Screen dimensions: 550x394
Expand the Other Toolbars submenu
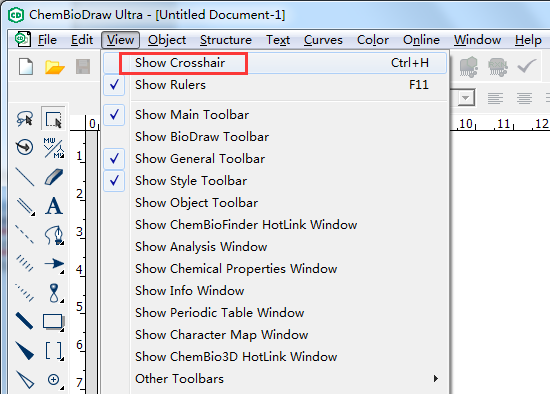click(275, 379)
